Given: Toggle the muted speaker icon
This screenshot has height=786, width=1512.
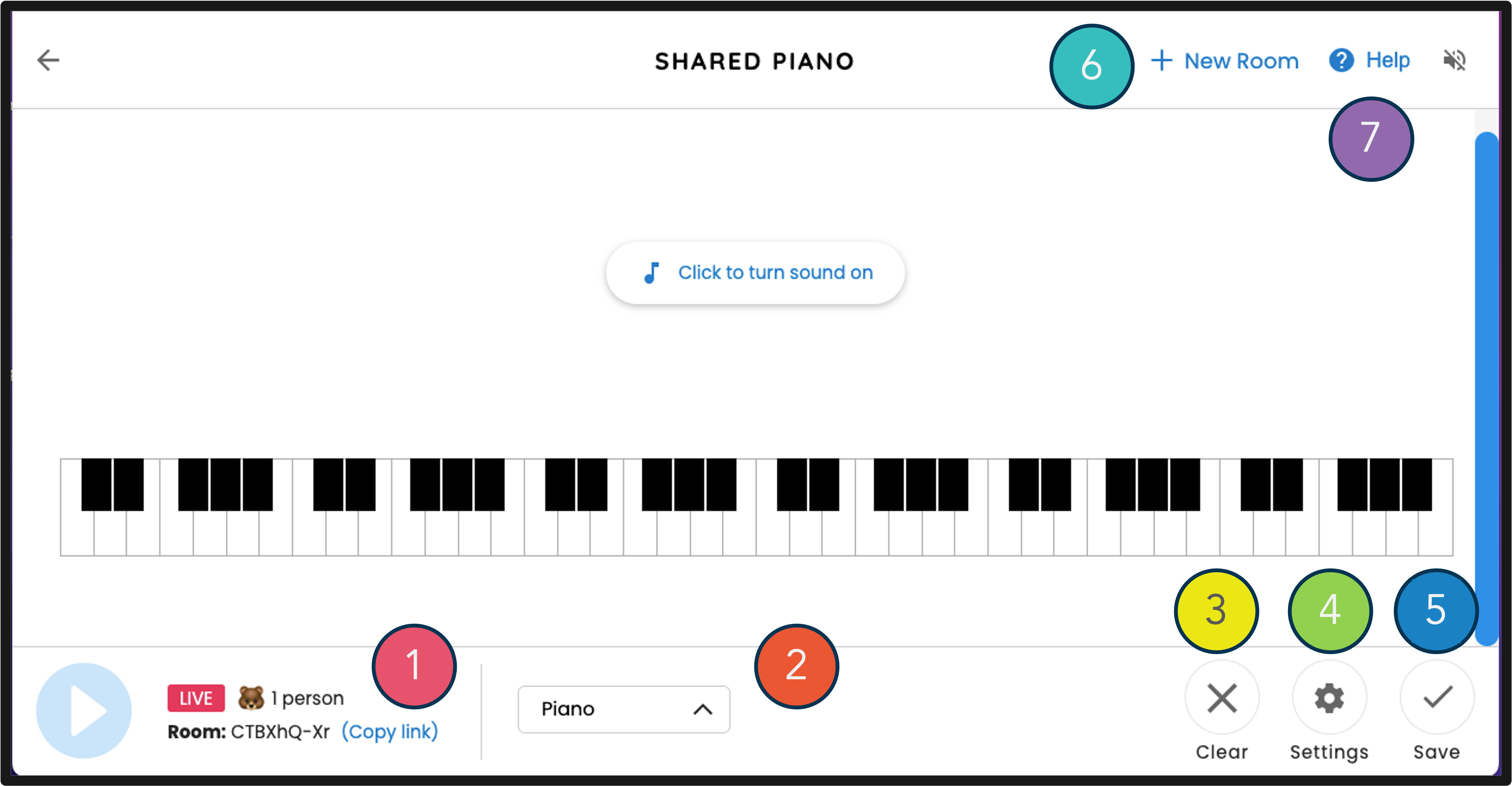Looking at the screenshot, I should [x=1454, y=60].
